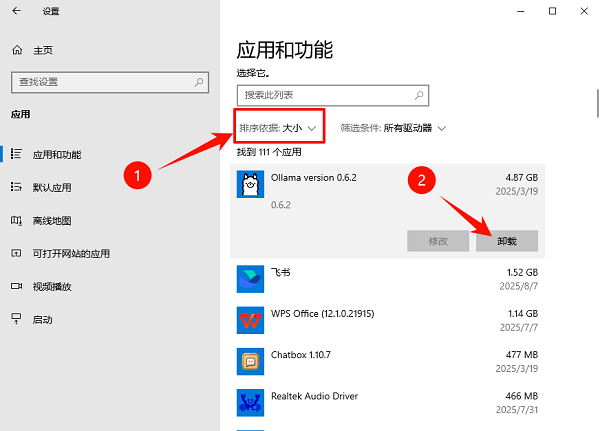Click the search magnifier in 搜索此列表 box
This screenshot has width=600, height=431.
coord(418,95)
